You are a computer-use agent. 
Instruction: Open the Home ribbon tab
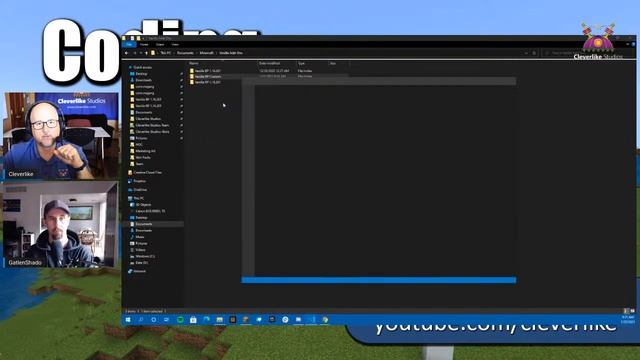pyautogui.click(x=144, y=44)
